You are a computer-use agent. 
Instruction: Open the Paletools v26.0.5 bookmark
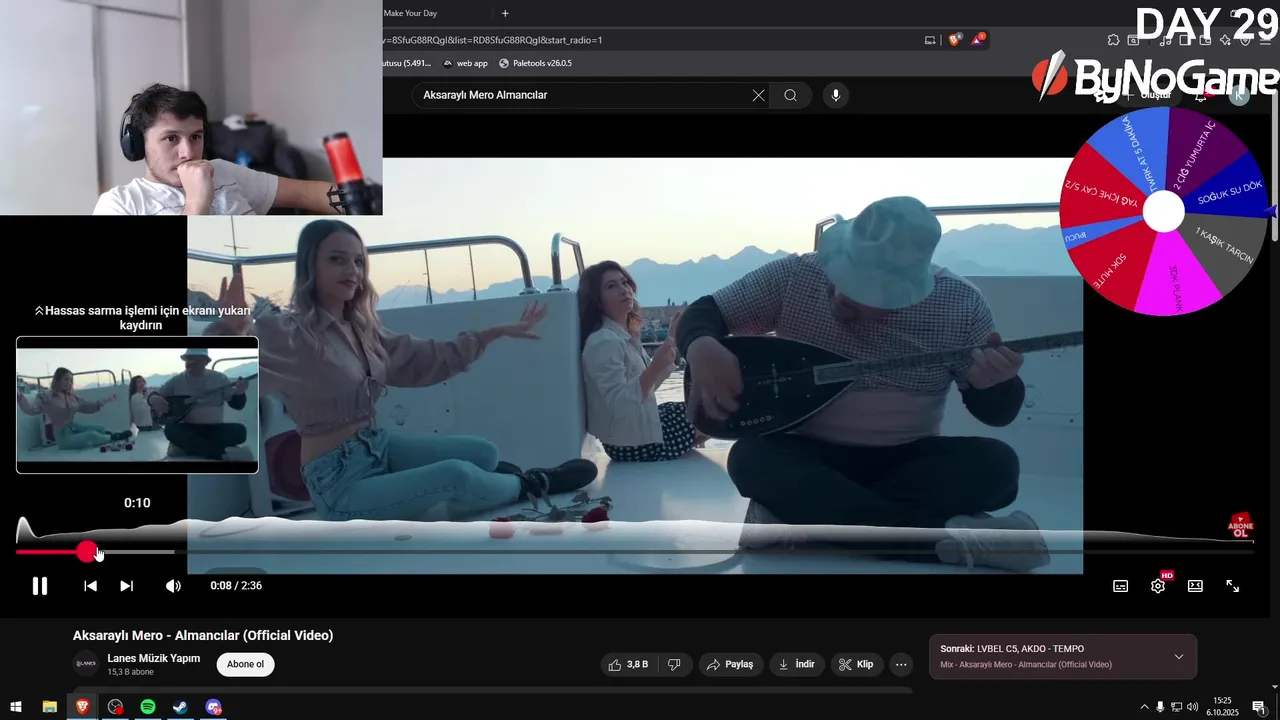(x=536, y=63)
